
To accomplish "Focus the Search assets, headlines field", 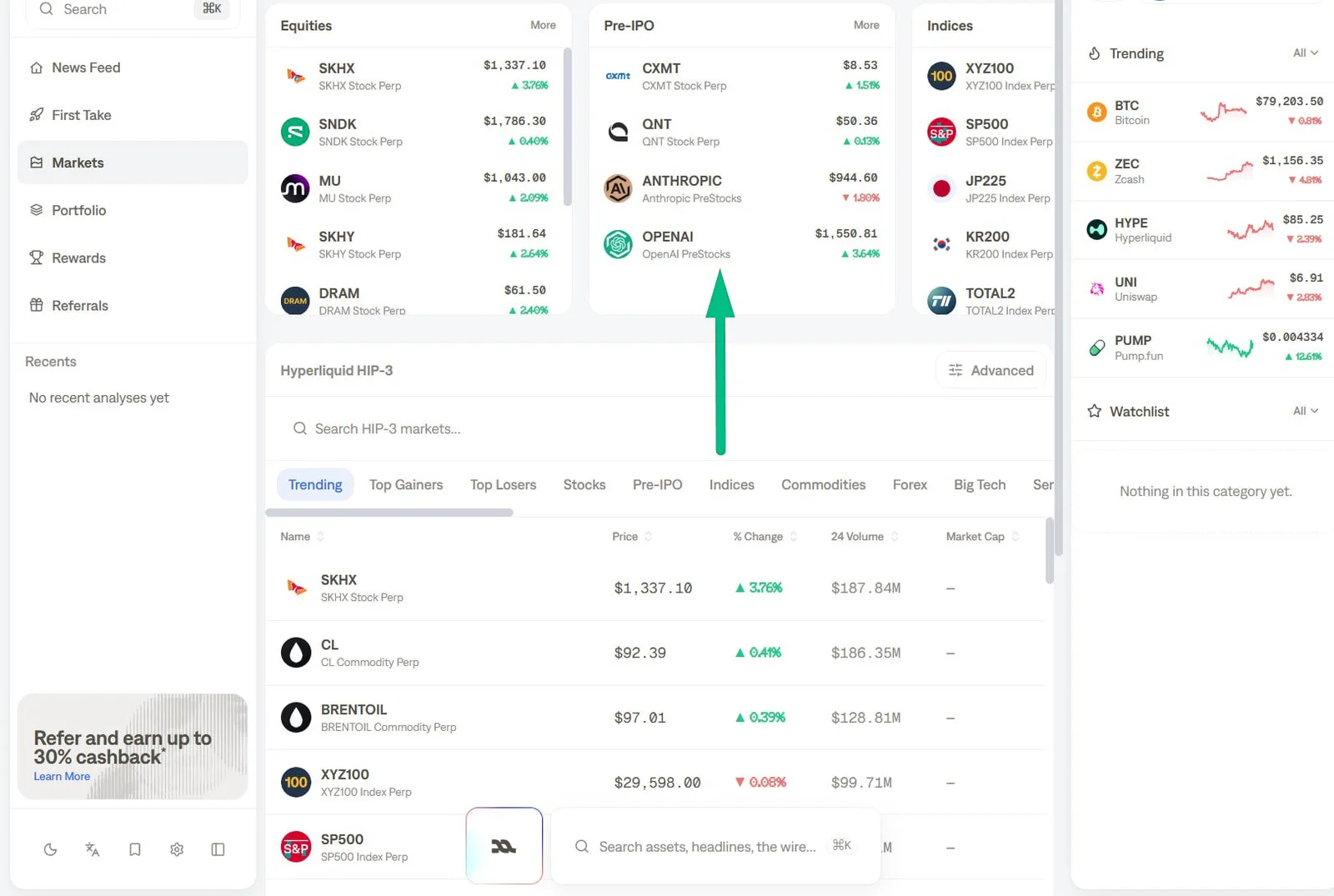I will 715,846.
